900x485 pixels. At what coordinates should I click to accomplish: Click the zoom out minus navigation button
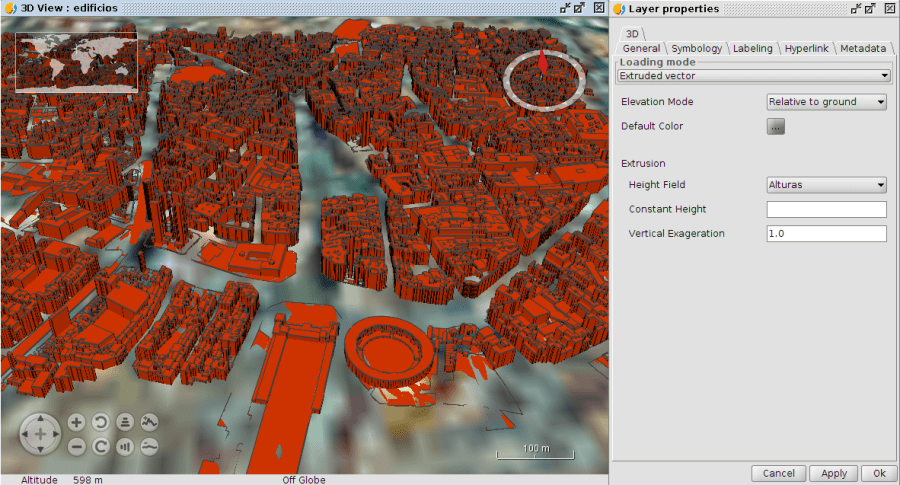click(76, 447)
